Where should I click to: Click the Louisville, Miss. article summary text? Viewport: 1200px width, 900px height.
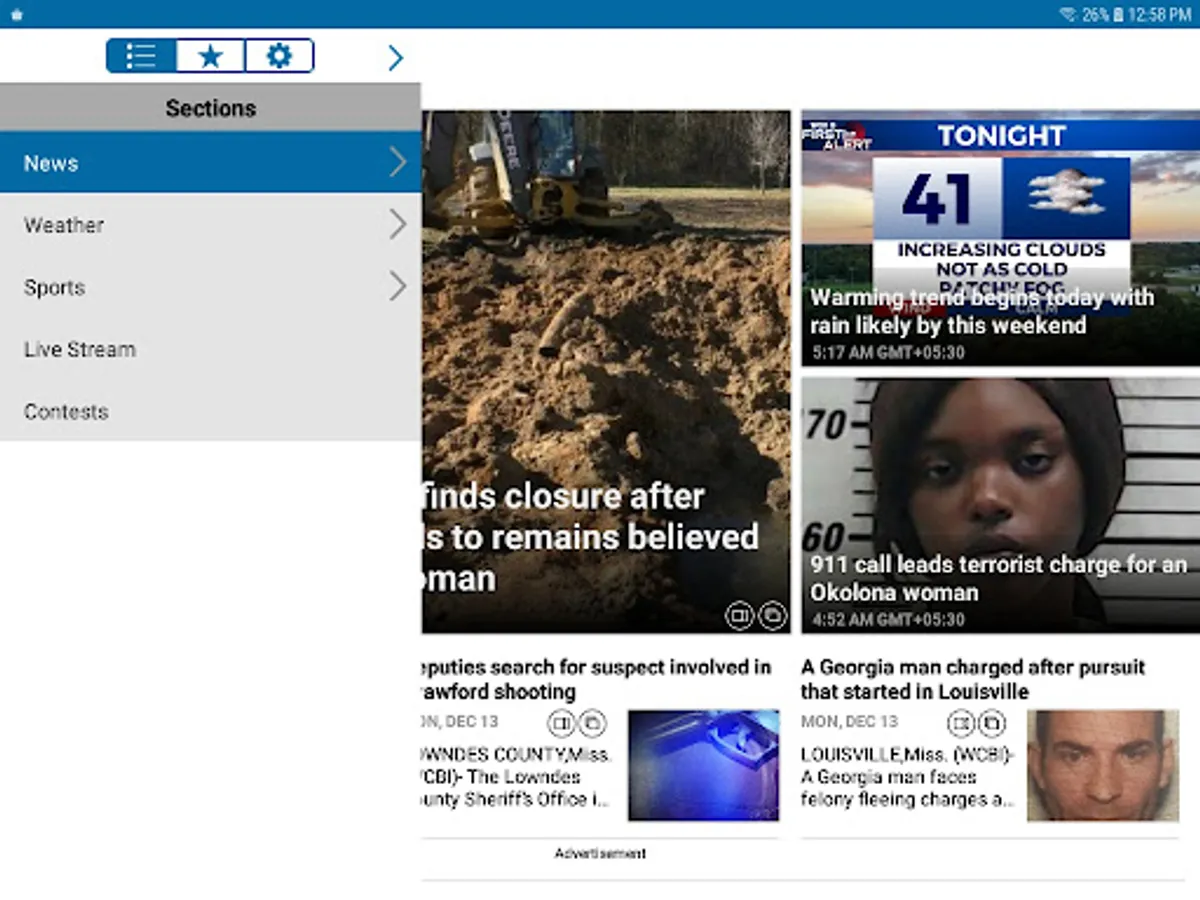[x=908, y=777]
